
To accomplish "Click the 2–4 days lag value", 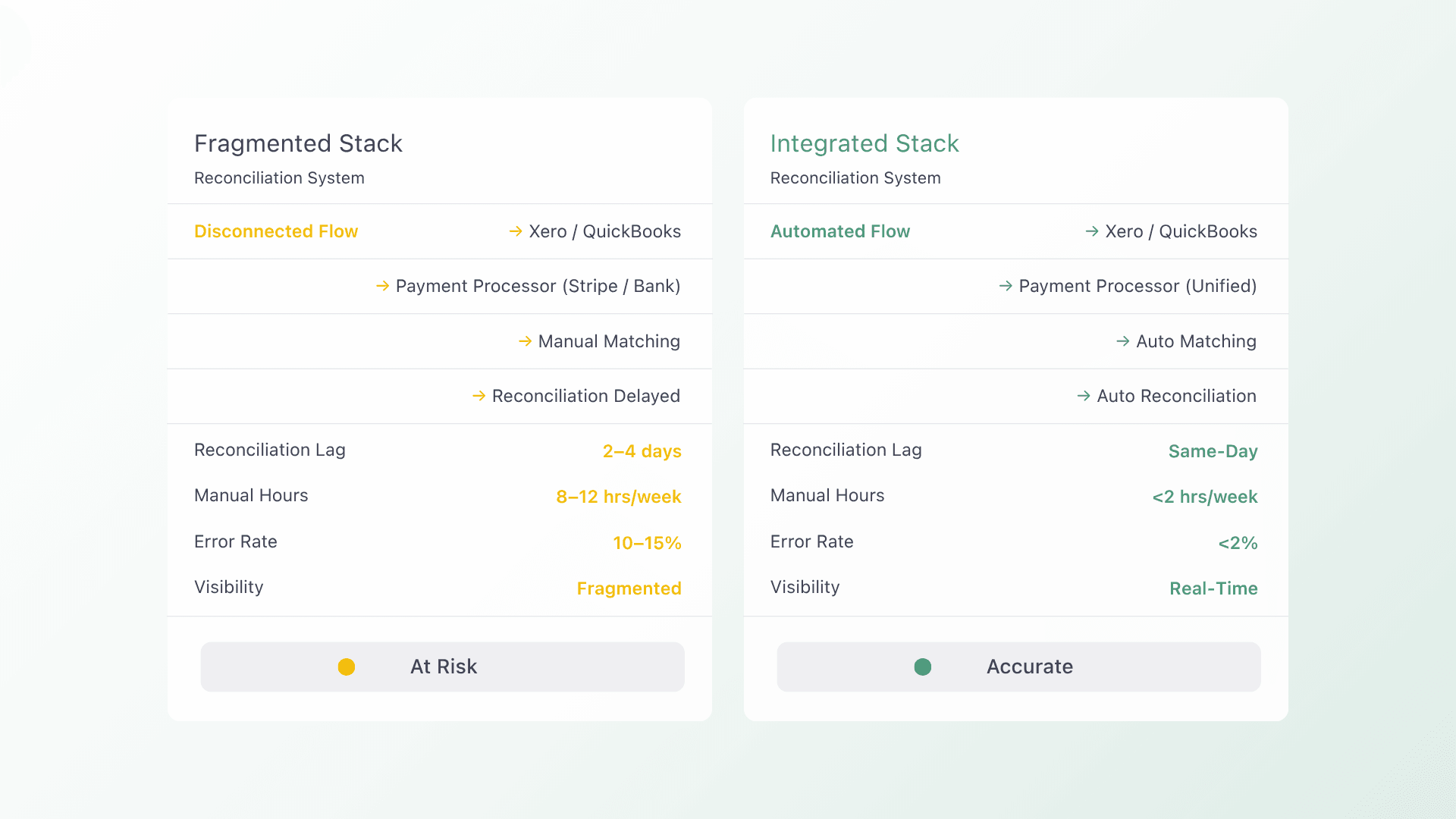I will pyautogui.click(x=642, y=451).
